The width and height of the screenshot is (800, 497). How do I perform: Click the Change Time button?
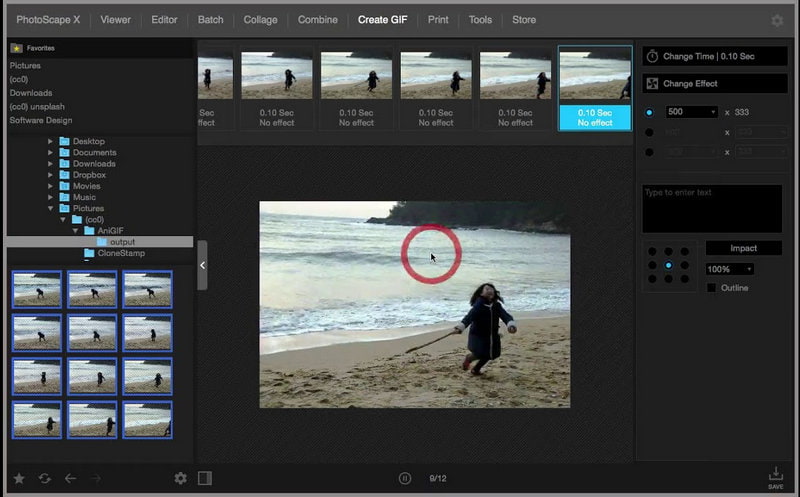712,56
